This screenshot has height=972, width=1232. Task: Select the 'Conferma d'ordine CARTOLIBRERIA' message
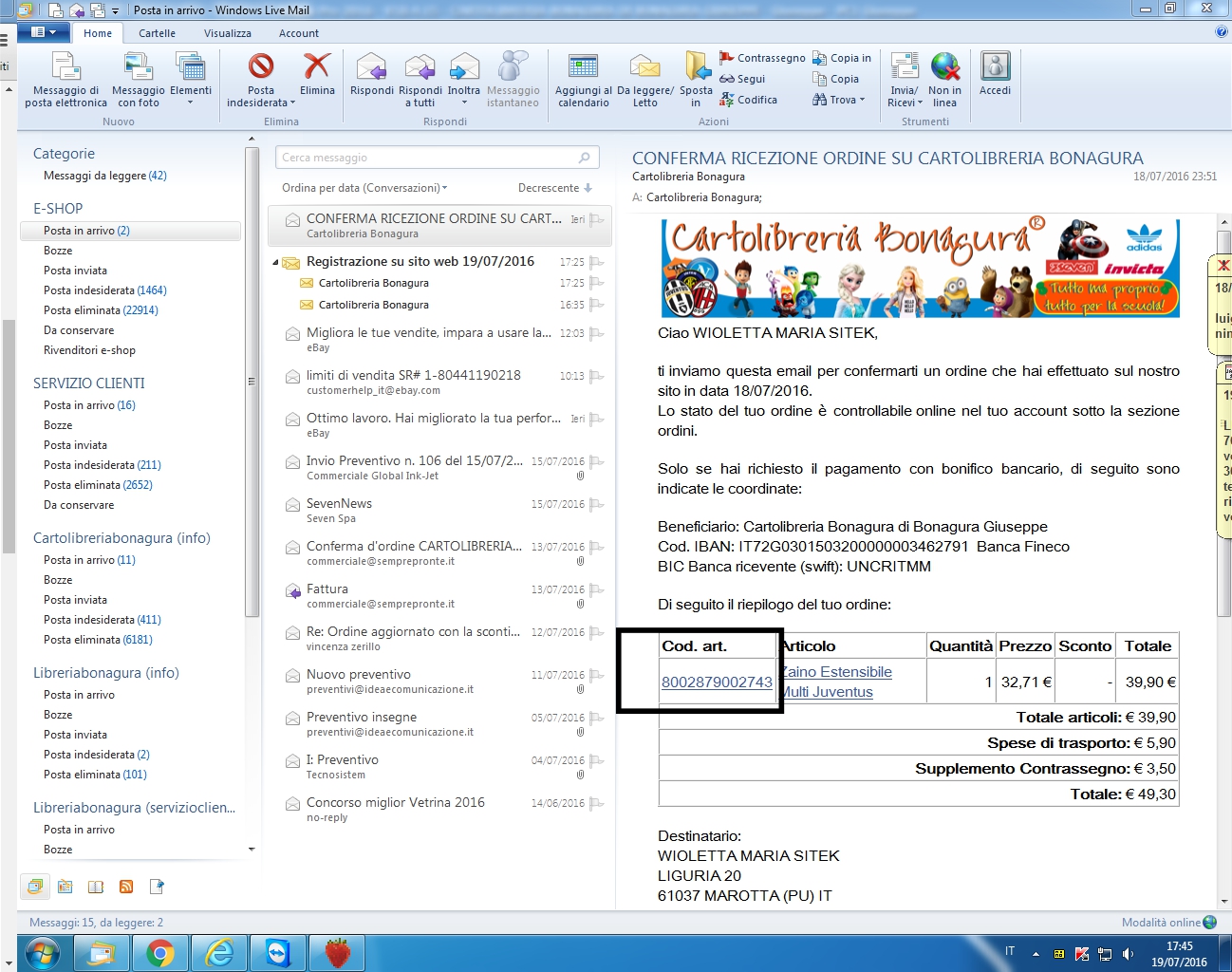[439, 553]
